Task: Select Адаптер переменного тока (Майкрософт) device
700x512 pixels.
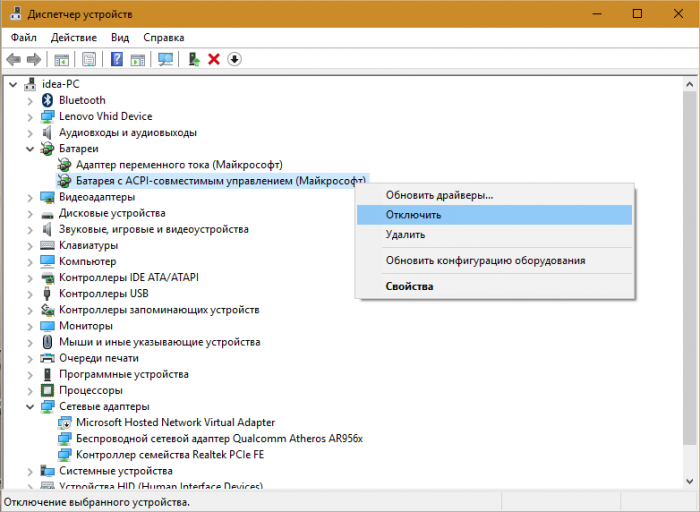Action: pyautogui.click(x=179, y=164)
